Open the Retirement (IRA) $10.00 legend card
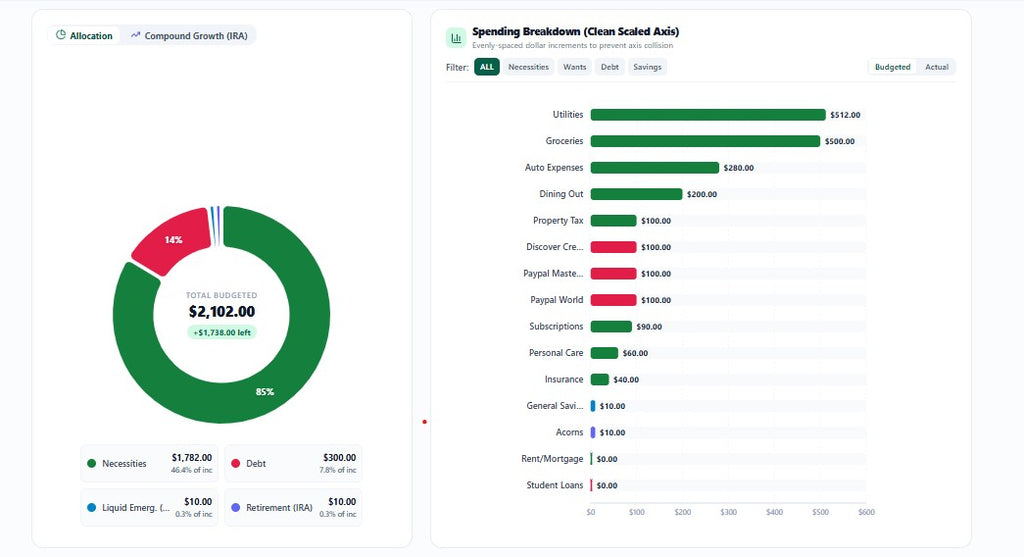Viewport: 1024px width, 557px height. coord(293,507)
